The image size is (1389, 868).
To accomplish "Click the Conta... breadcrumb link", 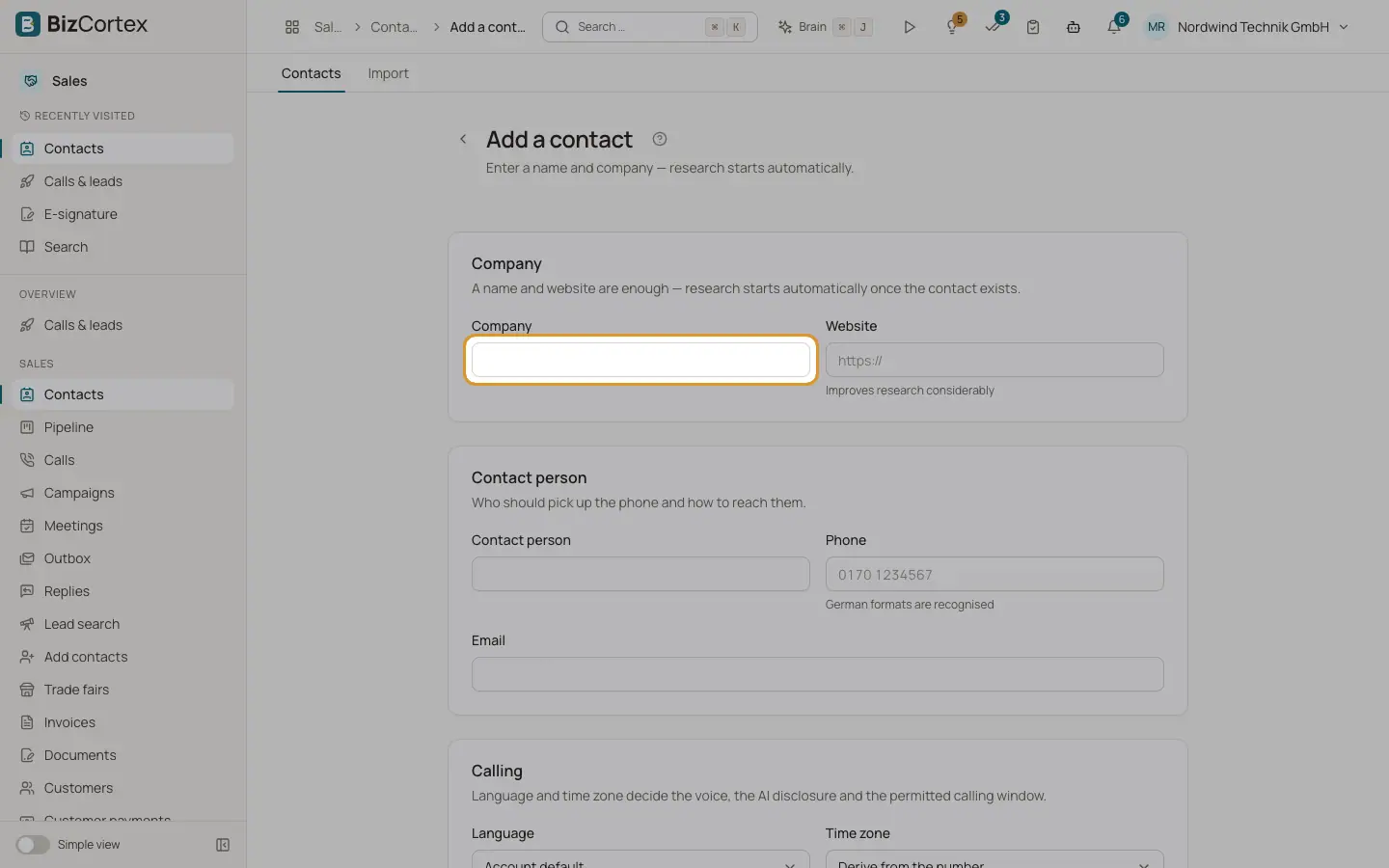I will 394,27.
